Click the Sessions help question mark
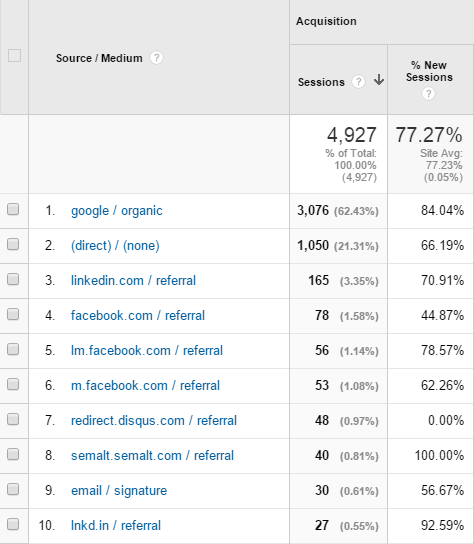474x544 pixels. point(358,82)
